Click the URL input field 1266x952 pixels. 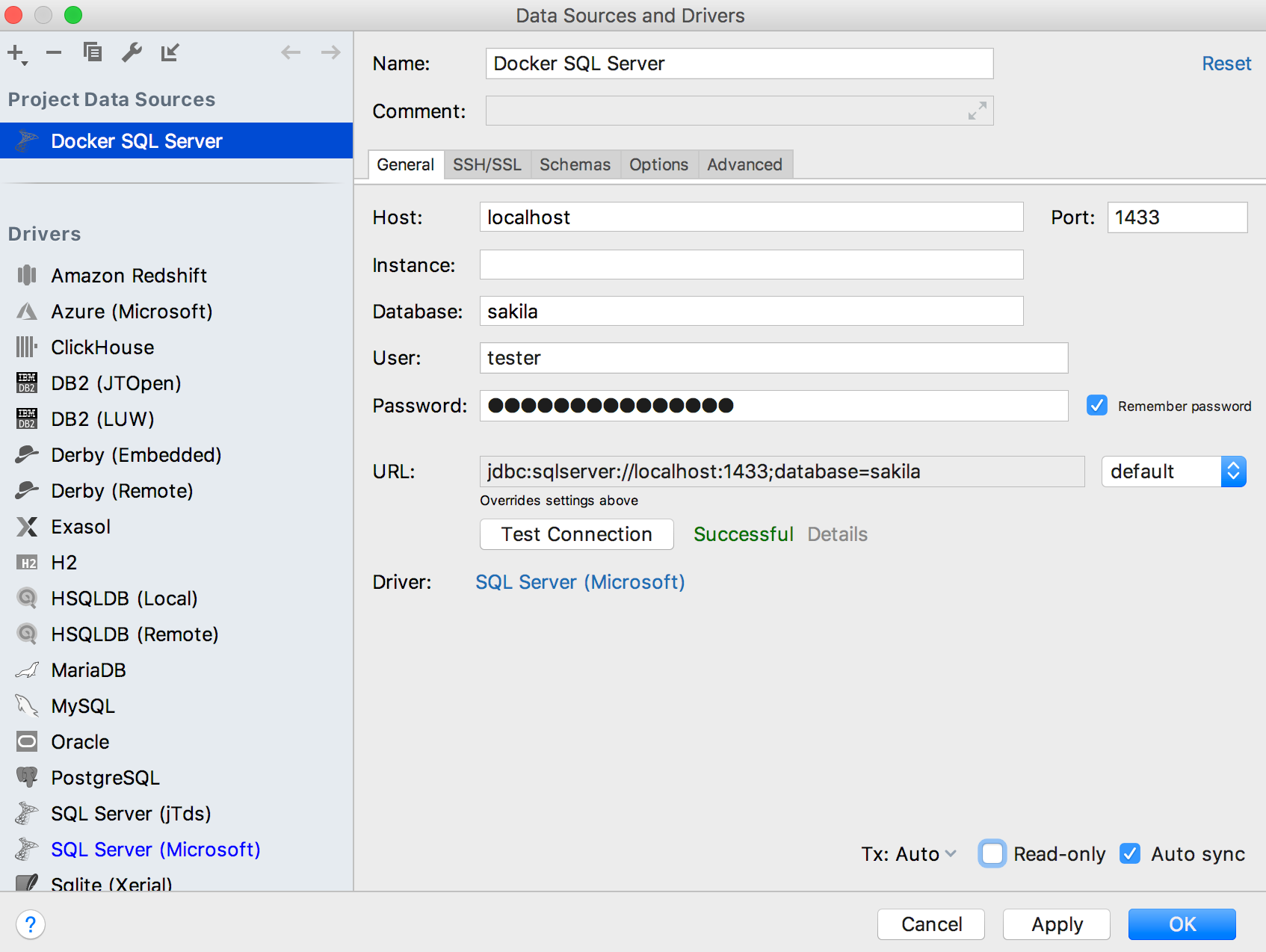782,472
